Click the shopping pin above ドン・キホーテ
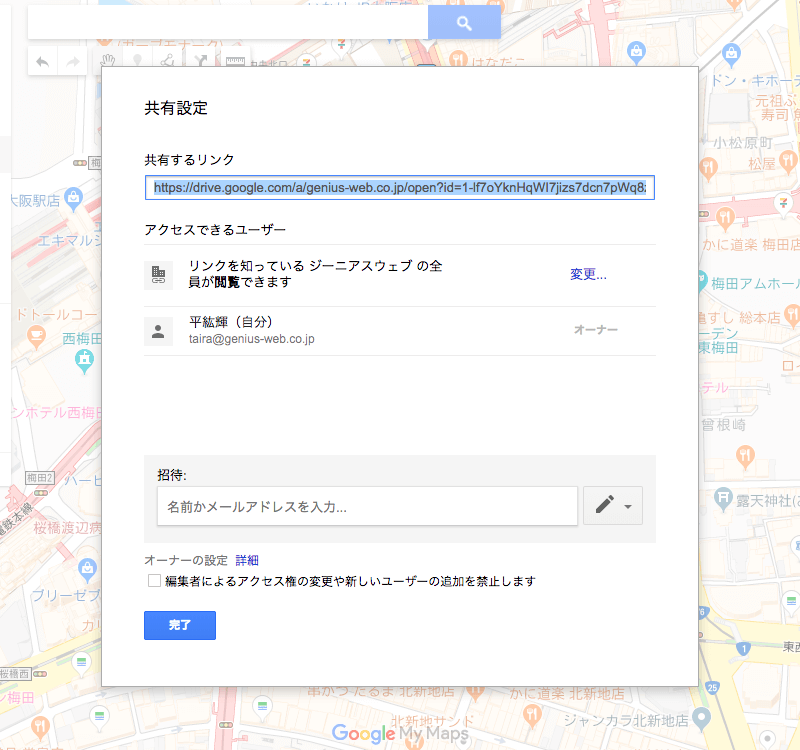Image resolution: width=800 pixels, height=750 pixels. pos(731,55)
